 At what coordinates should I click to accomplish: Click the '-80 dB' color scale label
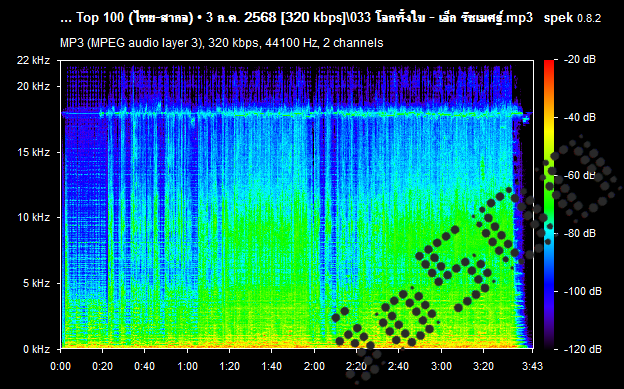click(x=580, y=233)
